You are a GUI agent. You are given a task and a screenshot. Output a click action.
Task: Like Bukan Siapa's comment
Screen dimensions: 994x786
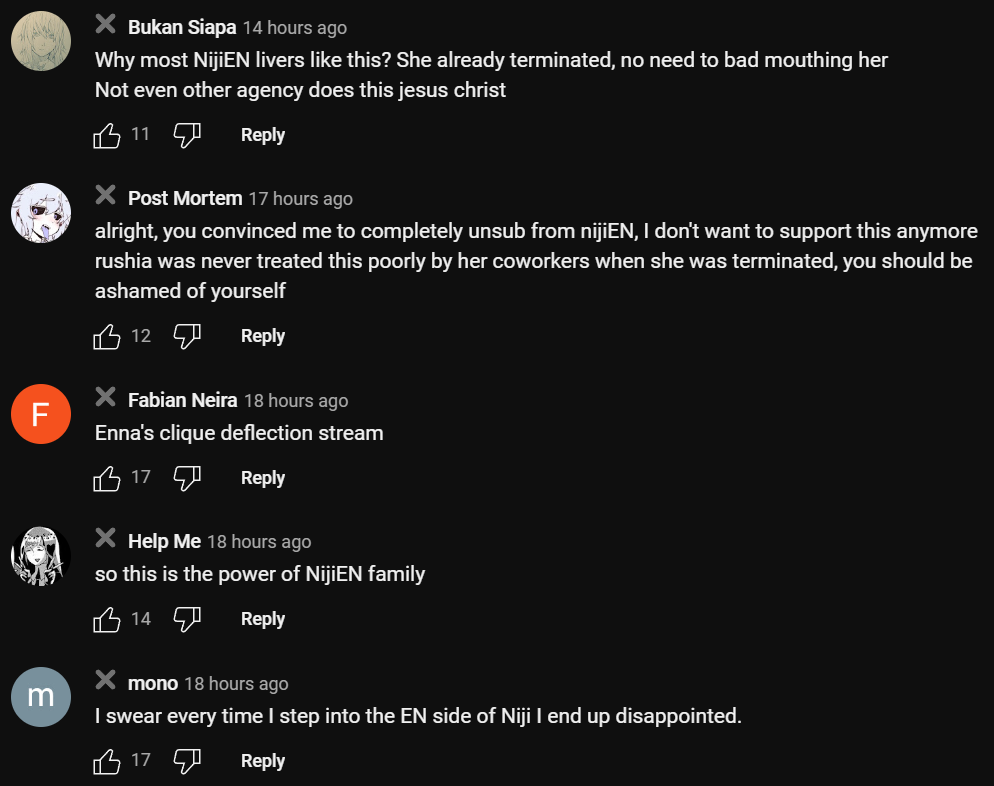pyautogui.click(x=107, y=135)
